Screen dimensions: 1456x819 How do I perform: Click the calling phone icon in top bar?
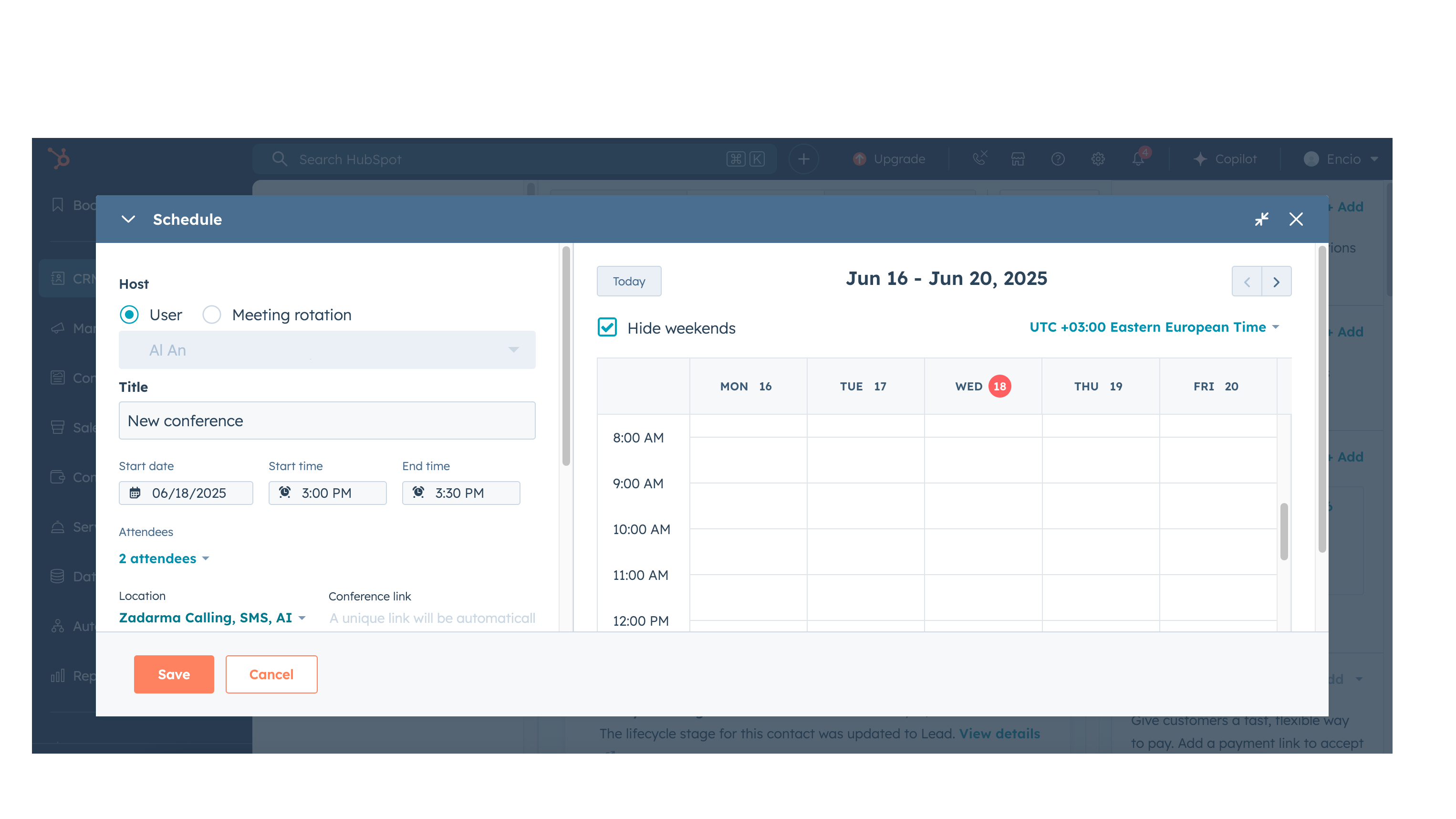point(979,158)
